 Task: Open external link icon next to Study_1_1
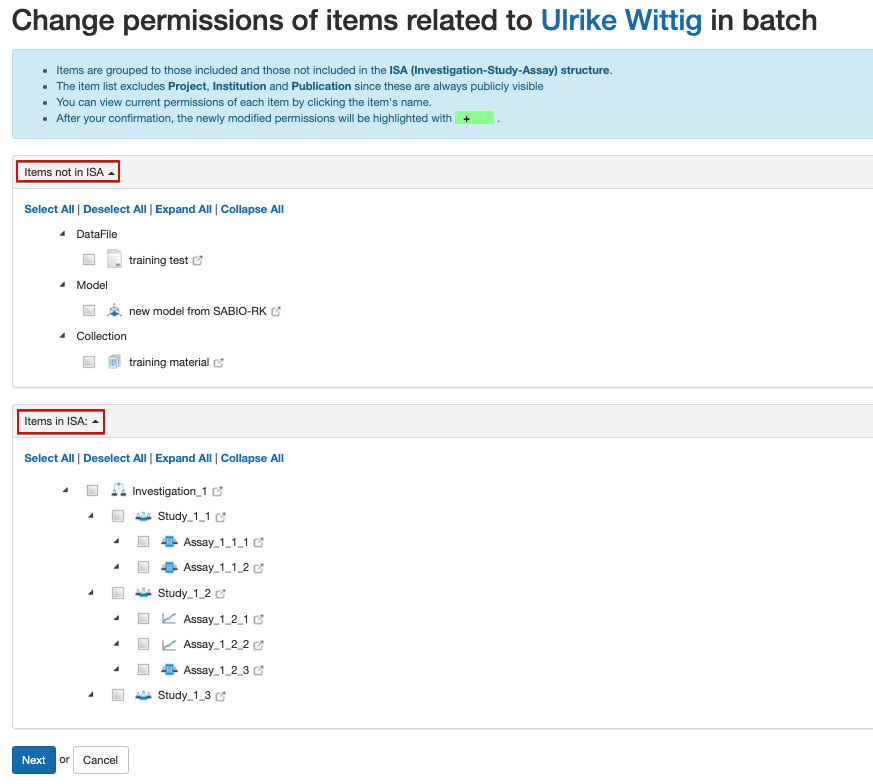pos(221,517)
